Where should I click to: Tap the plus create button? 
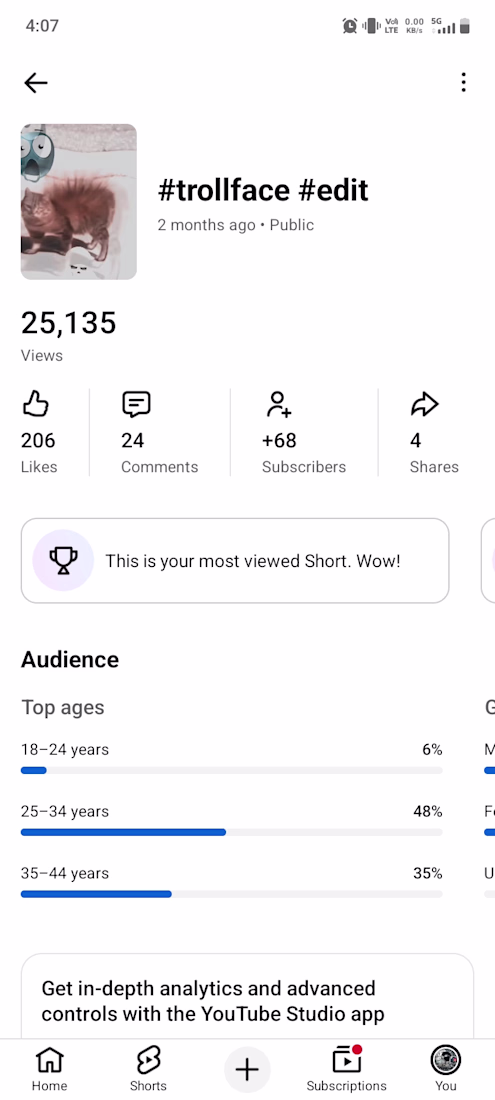[247, 1070]
